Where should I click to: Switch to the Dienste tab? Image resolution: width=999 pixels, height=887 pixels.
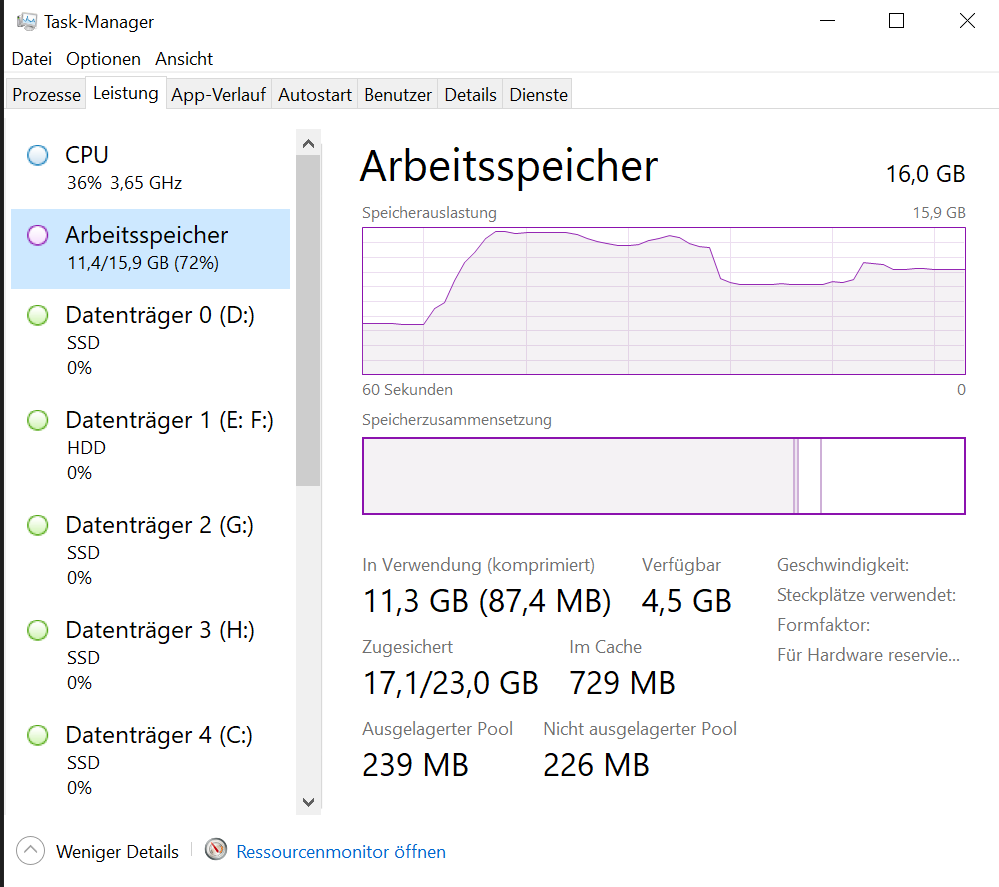[x=537, y=94]
